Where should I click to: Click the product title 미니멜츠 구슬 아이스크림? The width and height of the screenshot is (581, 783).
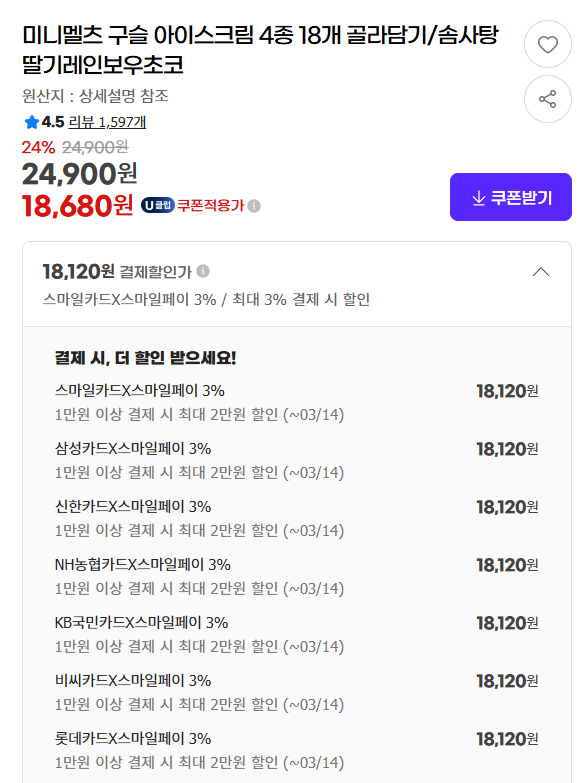(260, 49)
